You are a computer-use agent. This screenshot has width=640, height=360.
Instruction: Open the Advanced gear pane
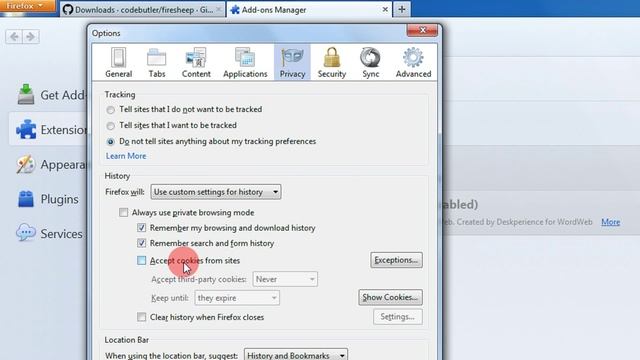click(x=413, y=62)
